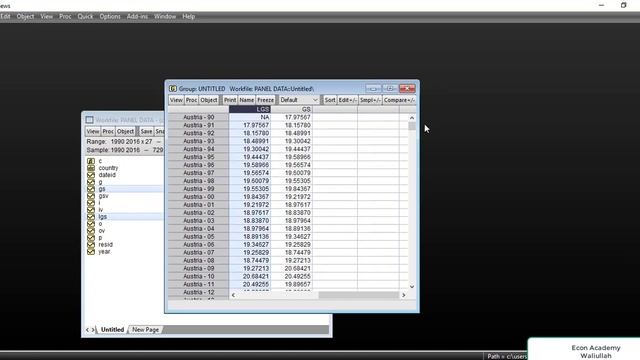The image size is (640, 360).
Task: Select the resid series icon
Action: coord(91,244)
